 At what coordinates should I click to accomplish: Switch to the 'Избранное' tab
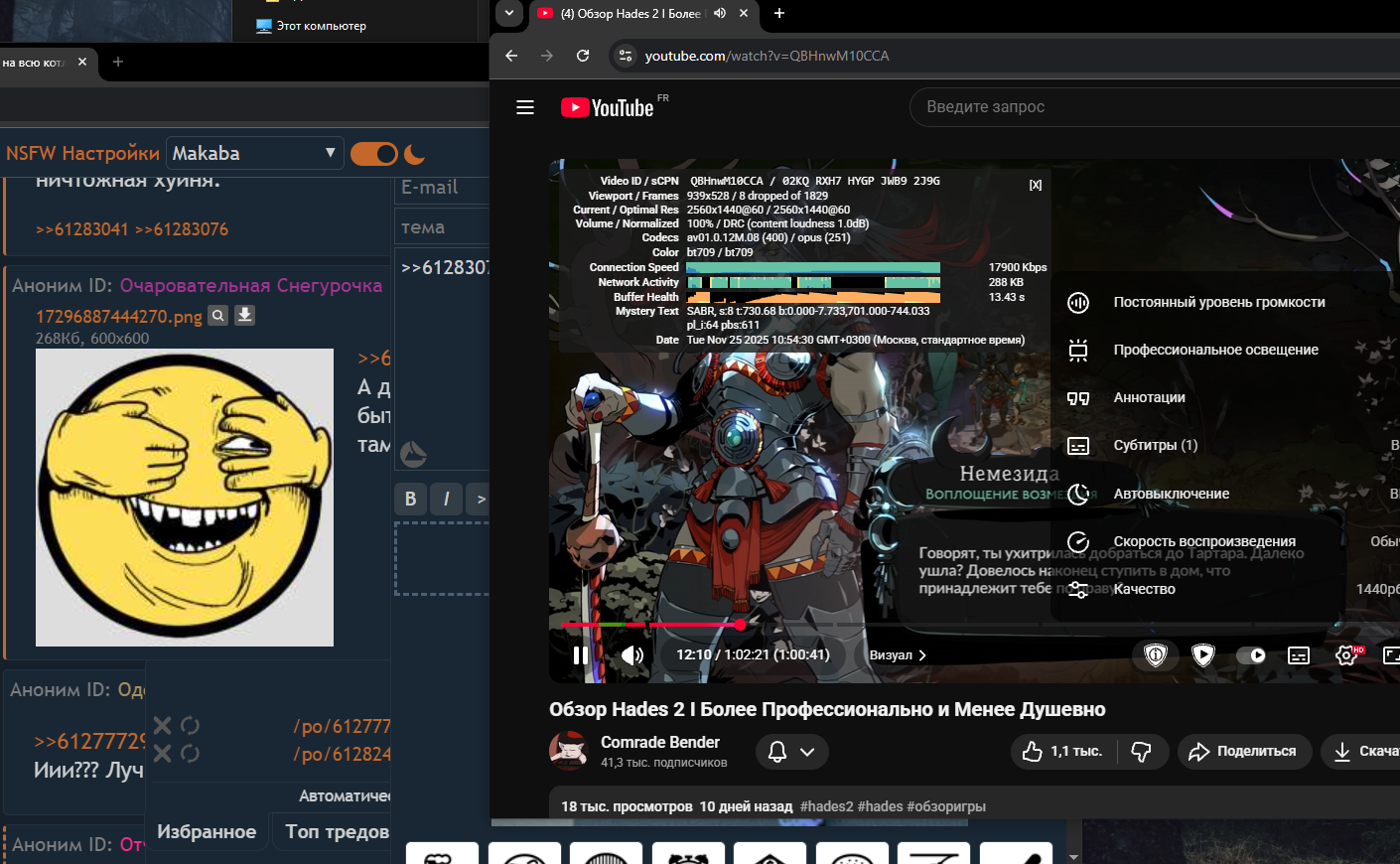pyautogui.click(x=207, y=832)
